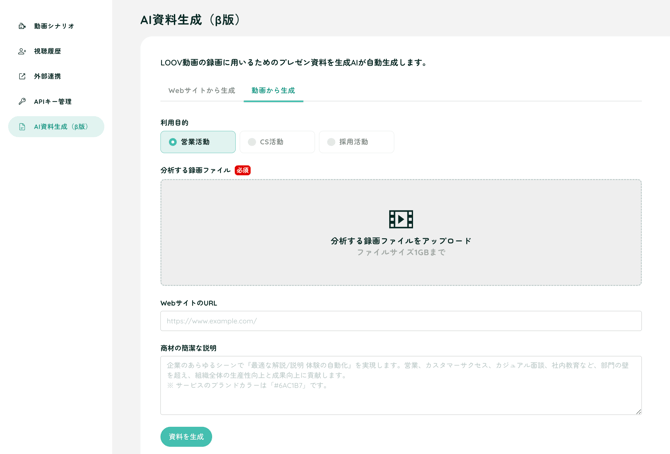Click the 動画シナリオ video icon in sidebar
The height and width of the screenshot is (454, 670).
pyautogui.click(x=22, y=26)
